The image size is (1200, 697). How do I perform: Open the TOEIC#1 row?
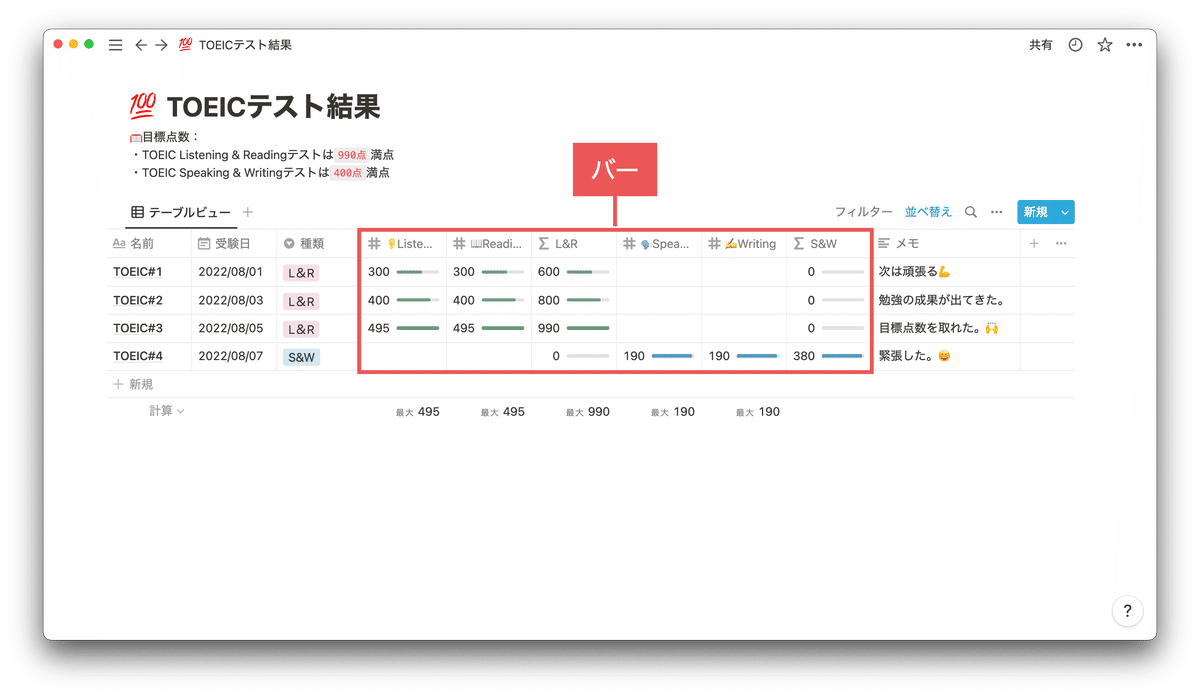[x=138, y=272]
